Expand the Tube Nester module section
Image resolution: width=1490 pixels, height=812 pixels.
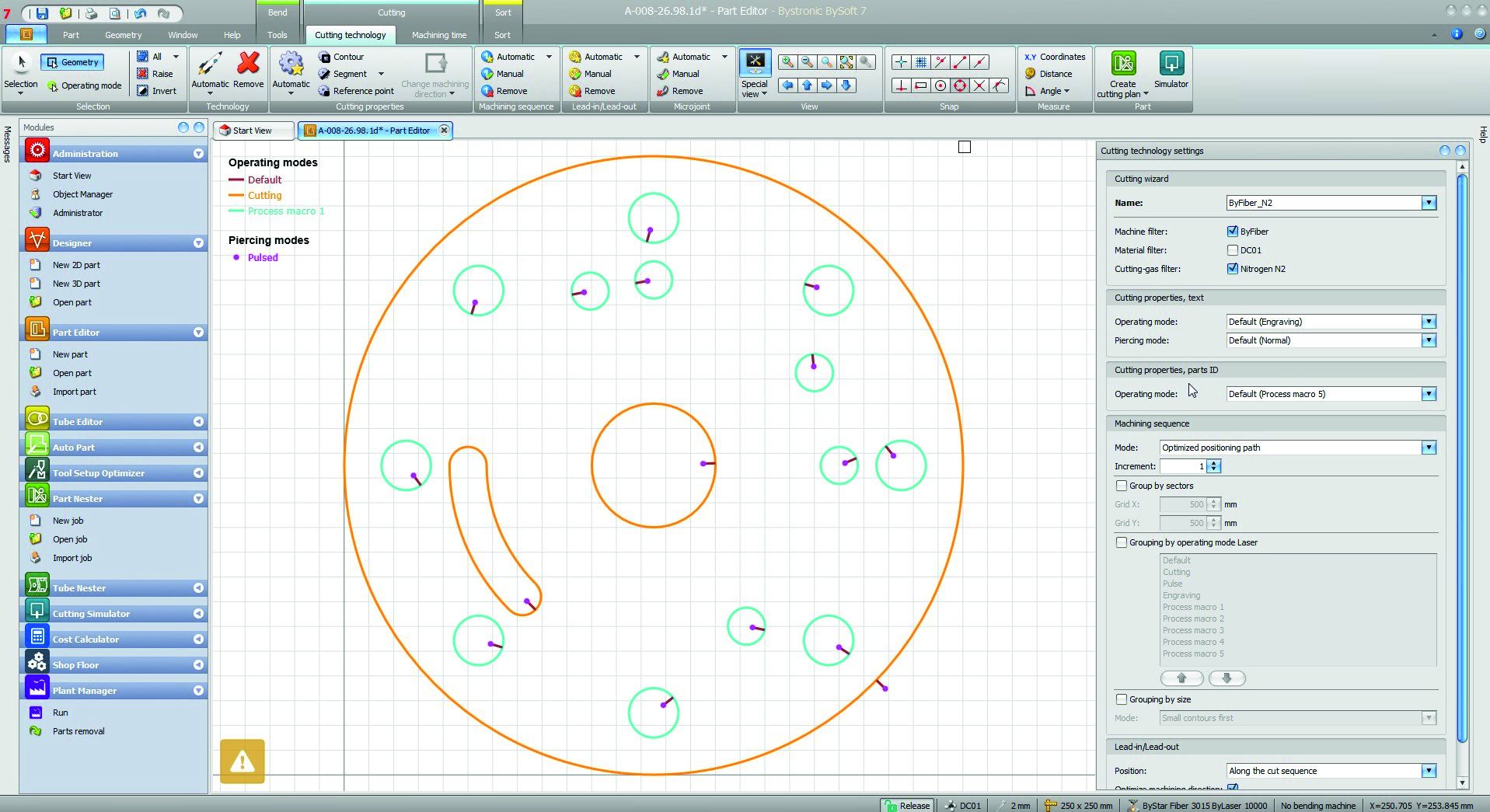[x=198, y=588]
